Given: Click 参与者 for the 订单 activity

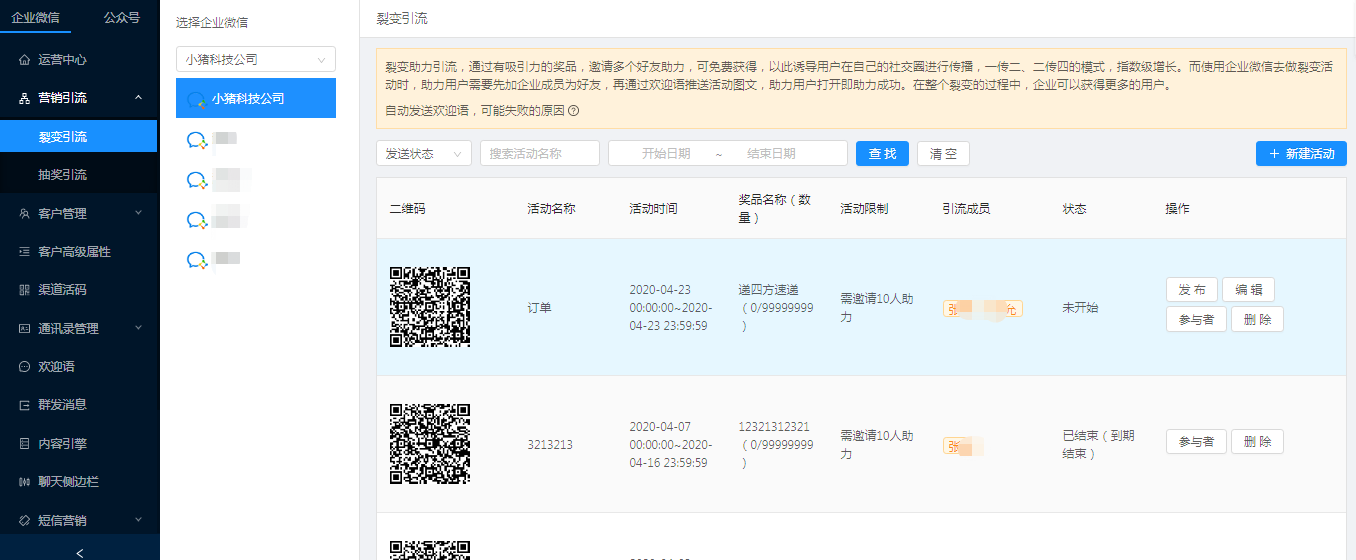Looking at the screenshot, I should point(1196,319).
